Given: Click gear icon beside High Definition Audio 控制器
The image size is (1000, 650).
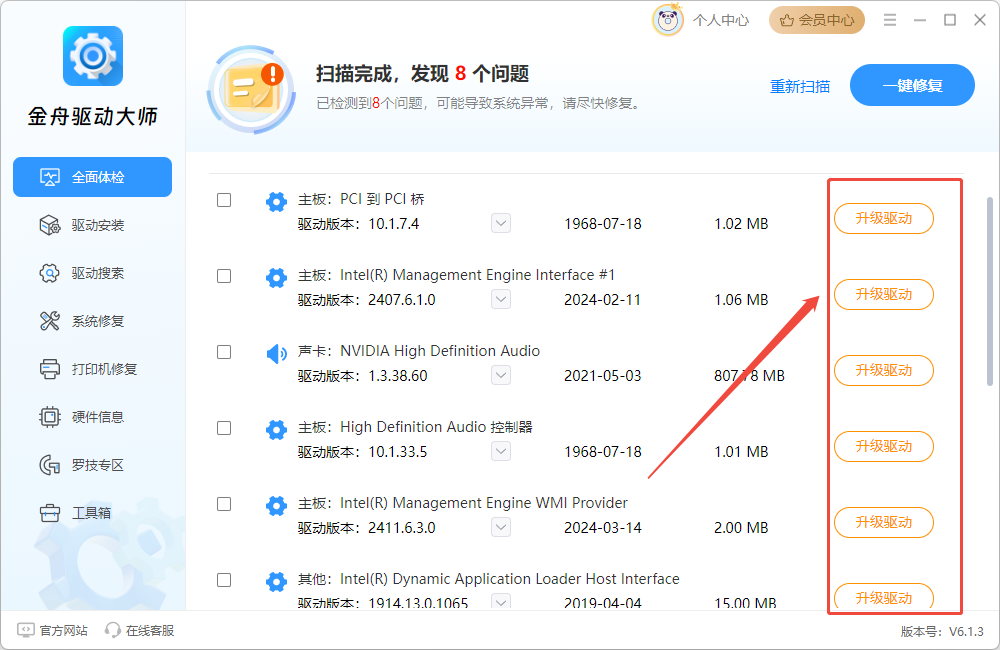Looking at the screenshot, I should (x=276, y=429).
